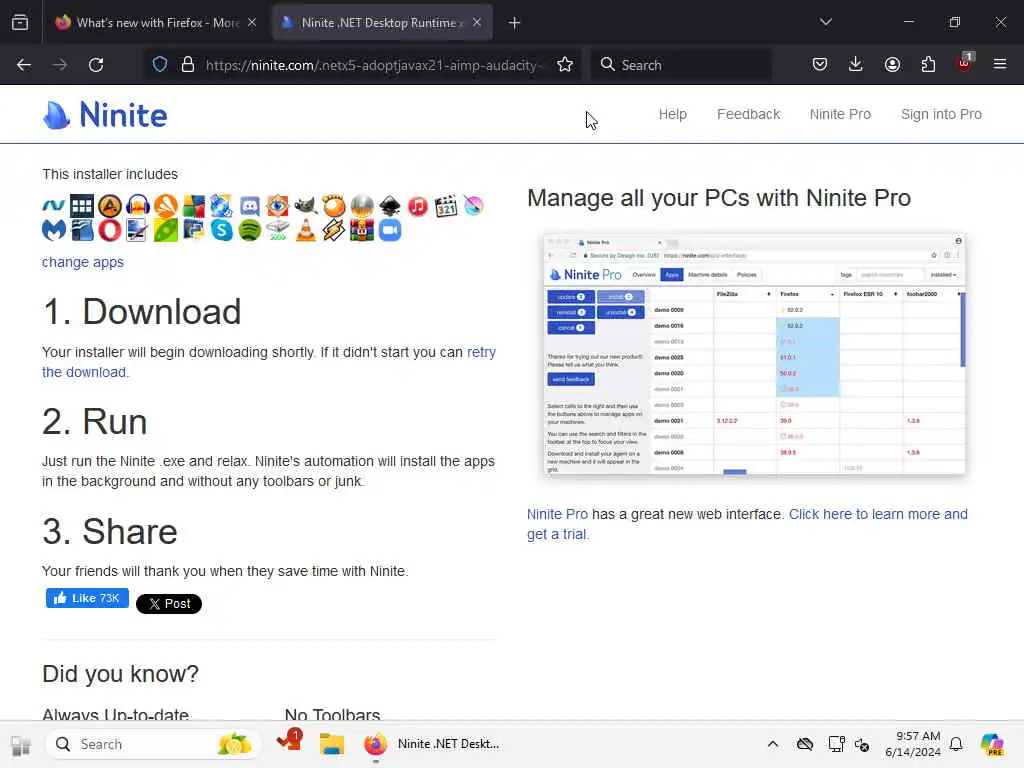Screen dimensions: 1024x768
Task: Click the Skype blue S icon
Action: pyautogui.click(x=221, y=230)
